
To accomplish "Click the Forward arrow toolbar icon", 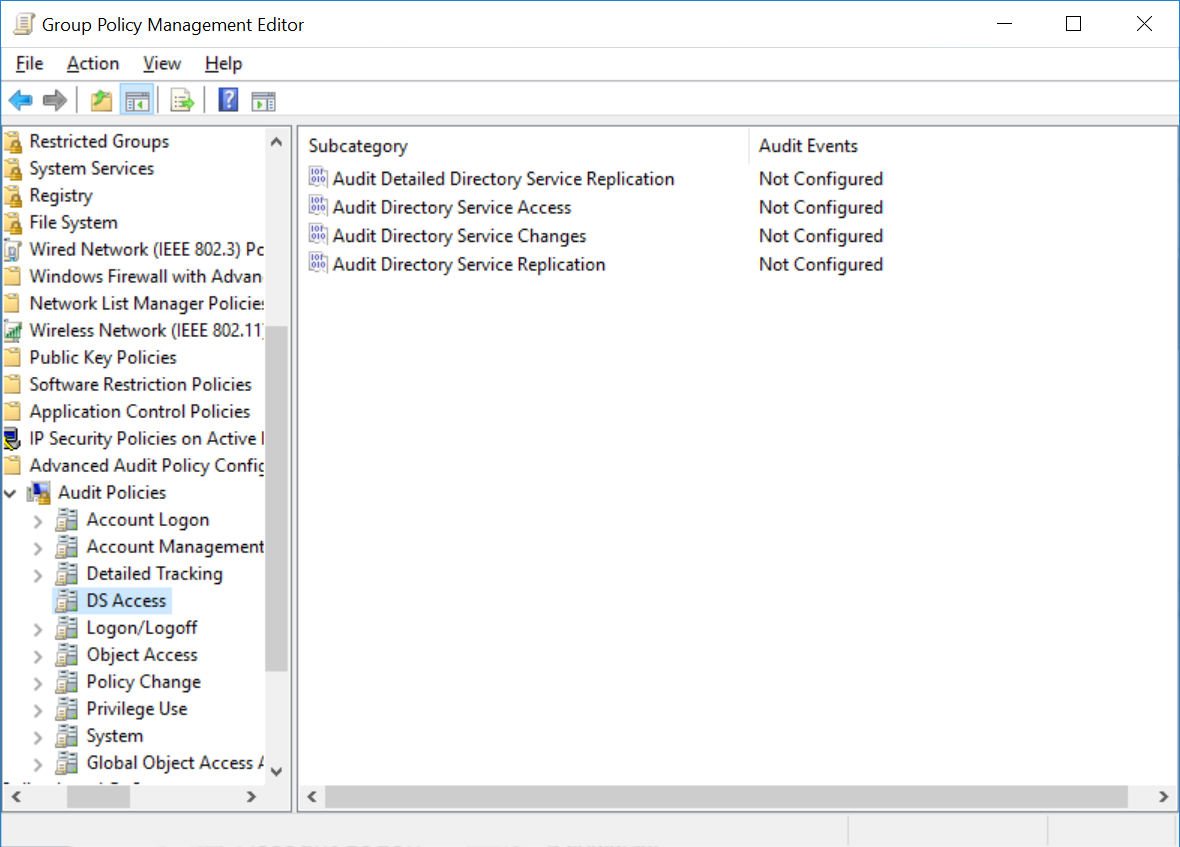I will click(x=54, y=100).
